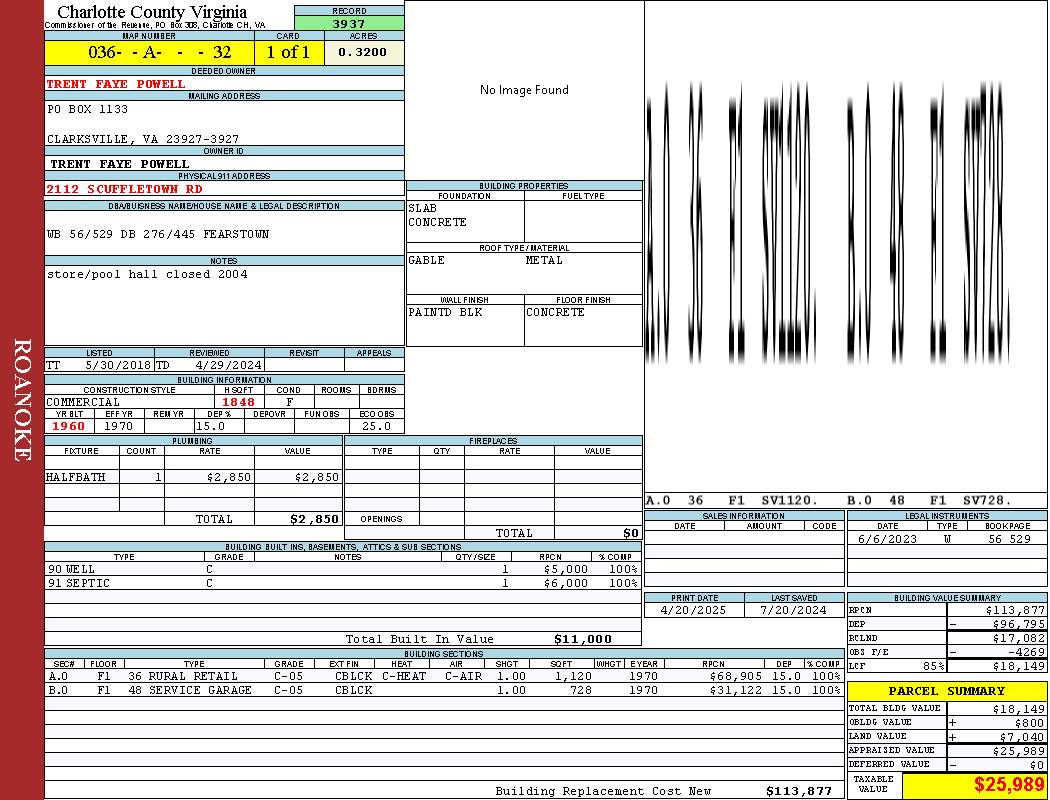Viewport: 1050px width, 800px height.
Task: Click the '90 WELL' built-in row
Action: pyautogui.click(x=342, y=568)
